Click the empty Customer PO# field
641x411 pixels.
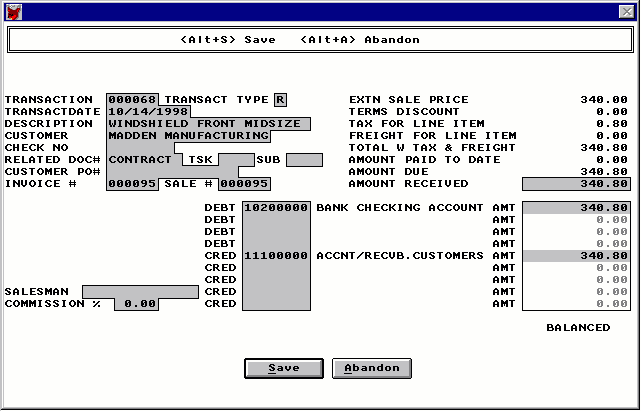click(x=173, y=172)
